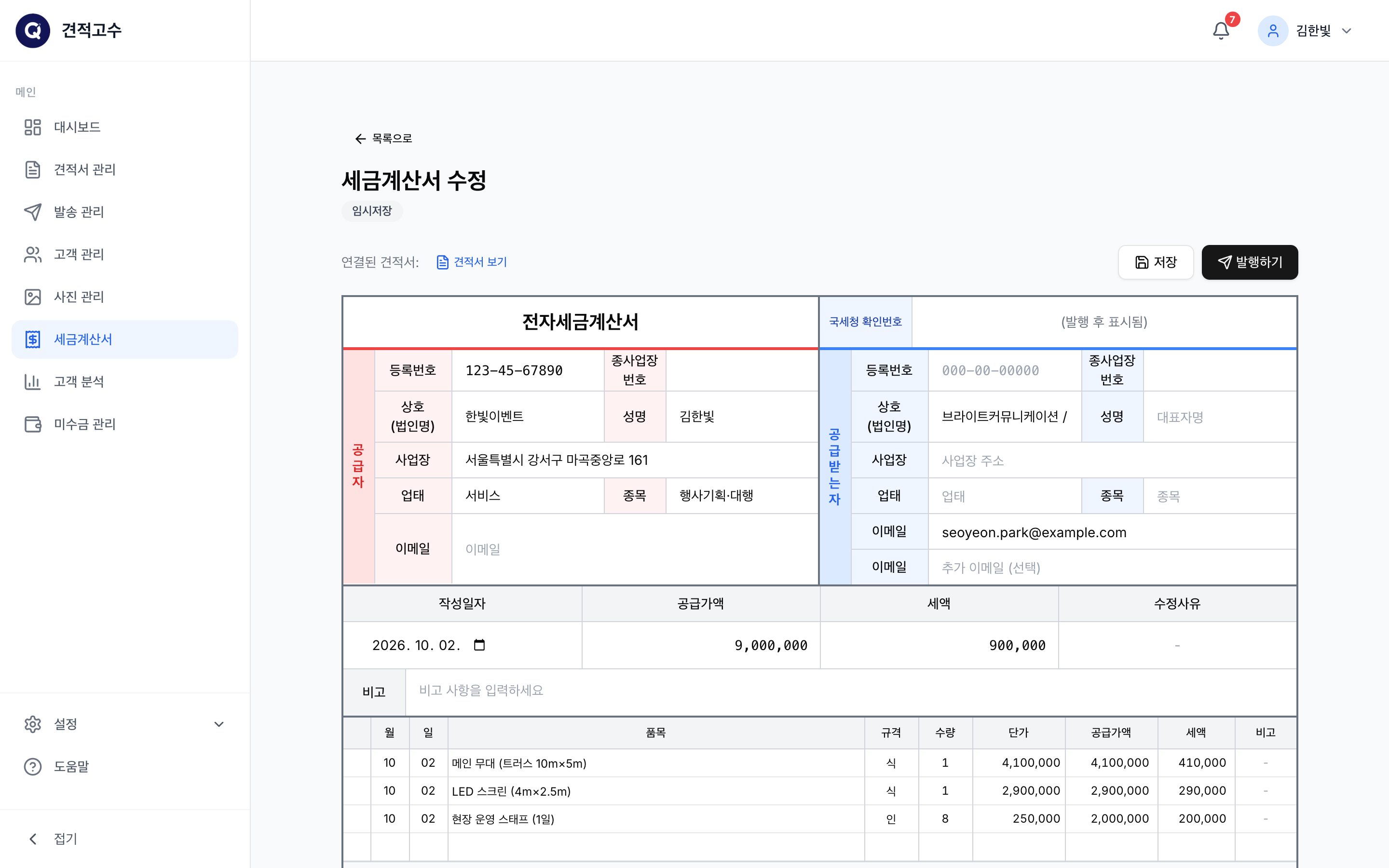Image resolution: width=1389 pixels, height=868 pixels.
Task: Click the recipient 종사업장 번호 field
Action: click(x=1220, y=370)
